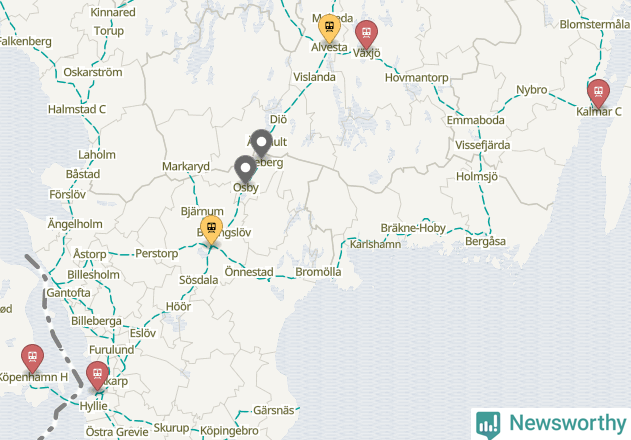Select the red train marker above Hyllie
This screenshot has height=440, width=631.
click(97, 375)
